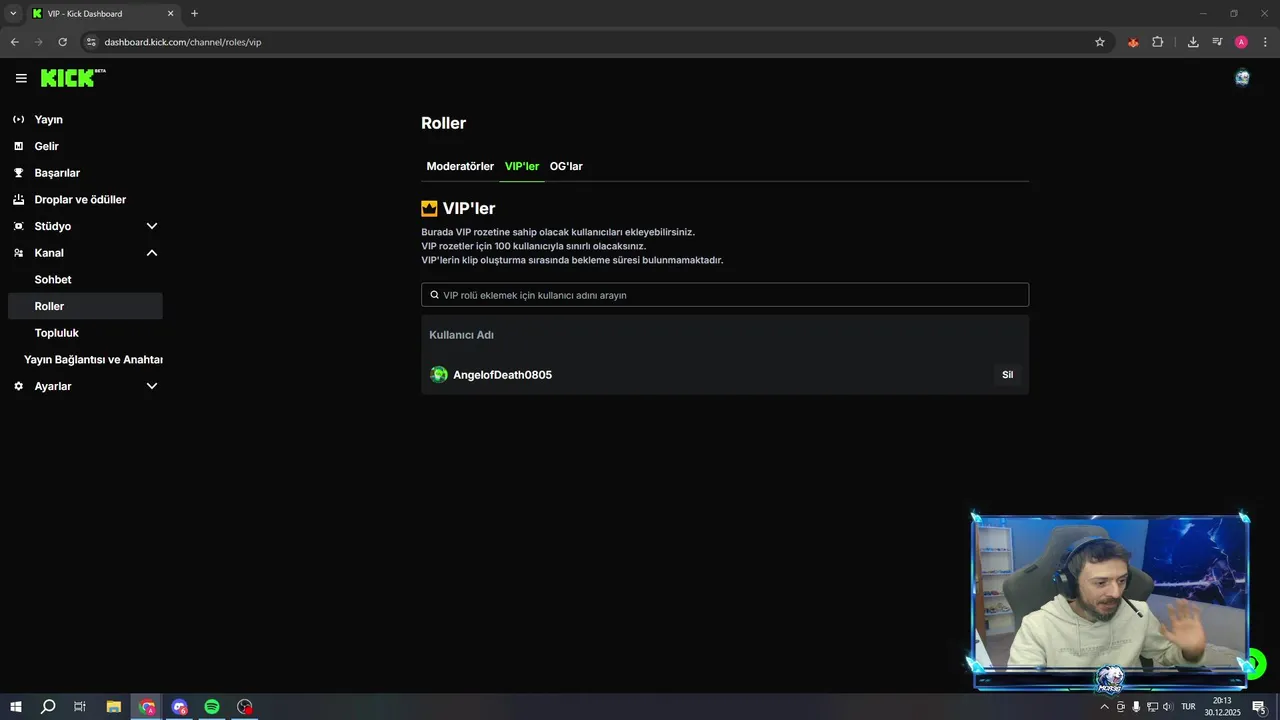Click the yellow VIP crown icon
Viewport: 1280px width, 720px height.
429,208
